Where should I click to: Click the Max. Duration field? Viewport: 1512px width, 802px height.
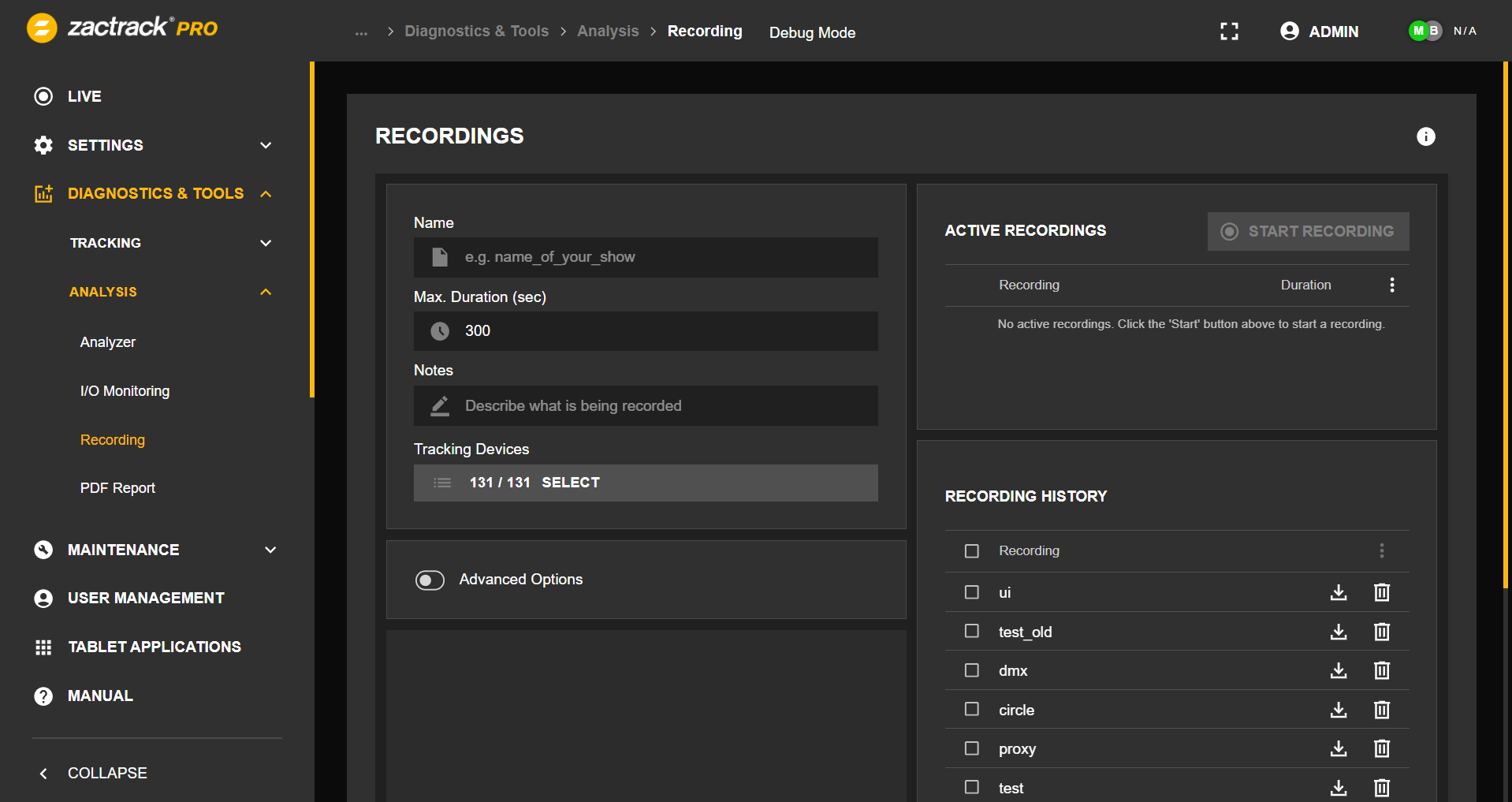coord(646,331)
